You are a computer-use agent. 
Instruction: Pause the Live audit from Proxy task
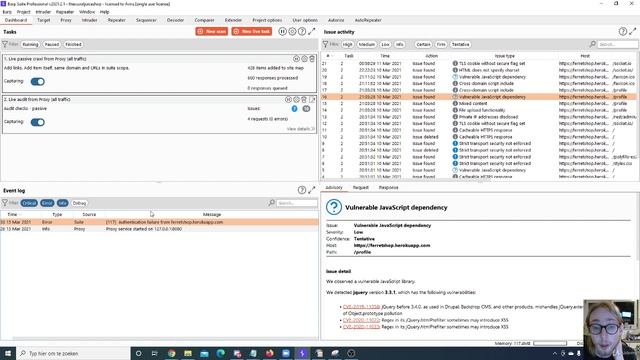288,100
